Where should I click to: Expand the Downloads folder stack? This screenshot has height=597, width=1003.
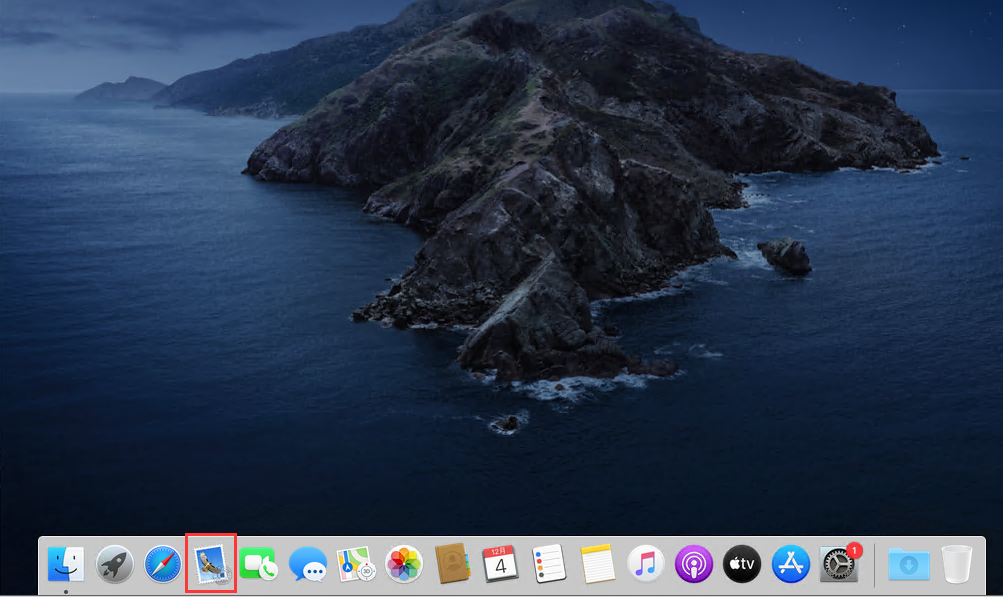pyautogui.click(x=908, y=564)
